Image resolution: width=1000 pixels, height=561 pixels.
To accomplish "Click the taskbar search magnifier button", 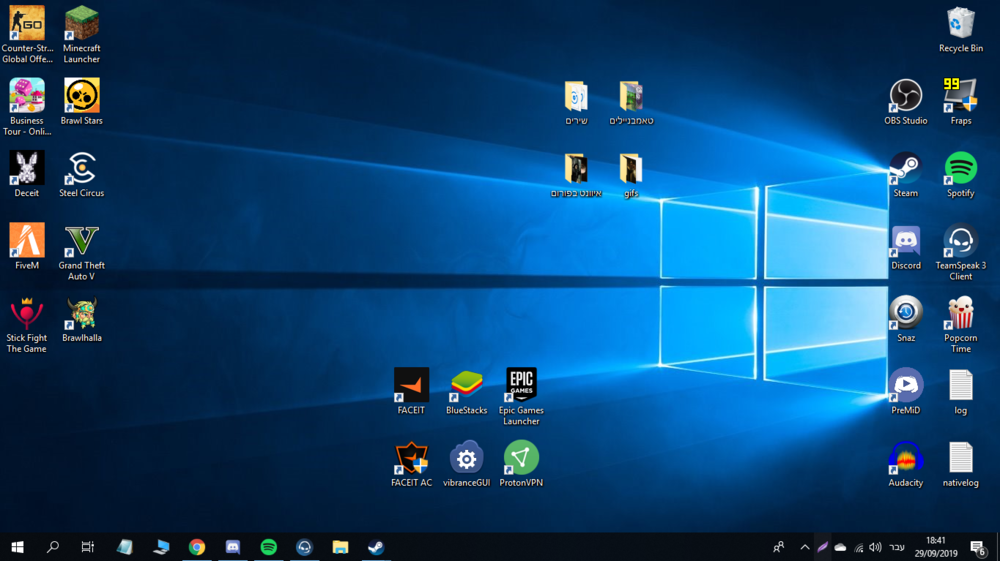I will point(53,547).
